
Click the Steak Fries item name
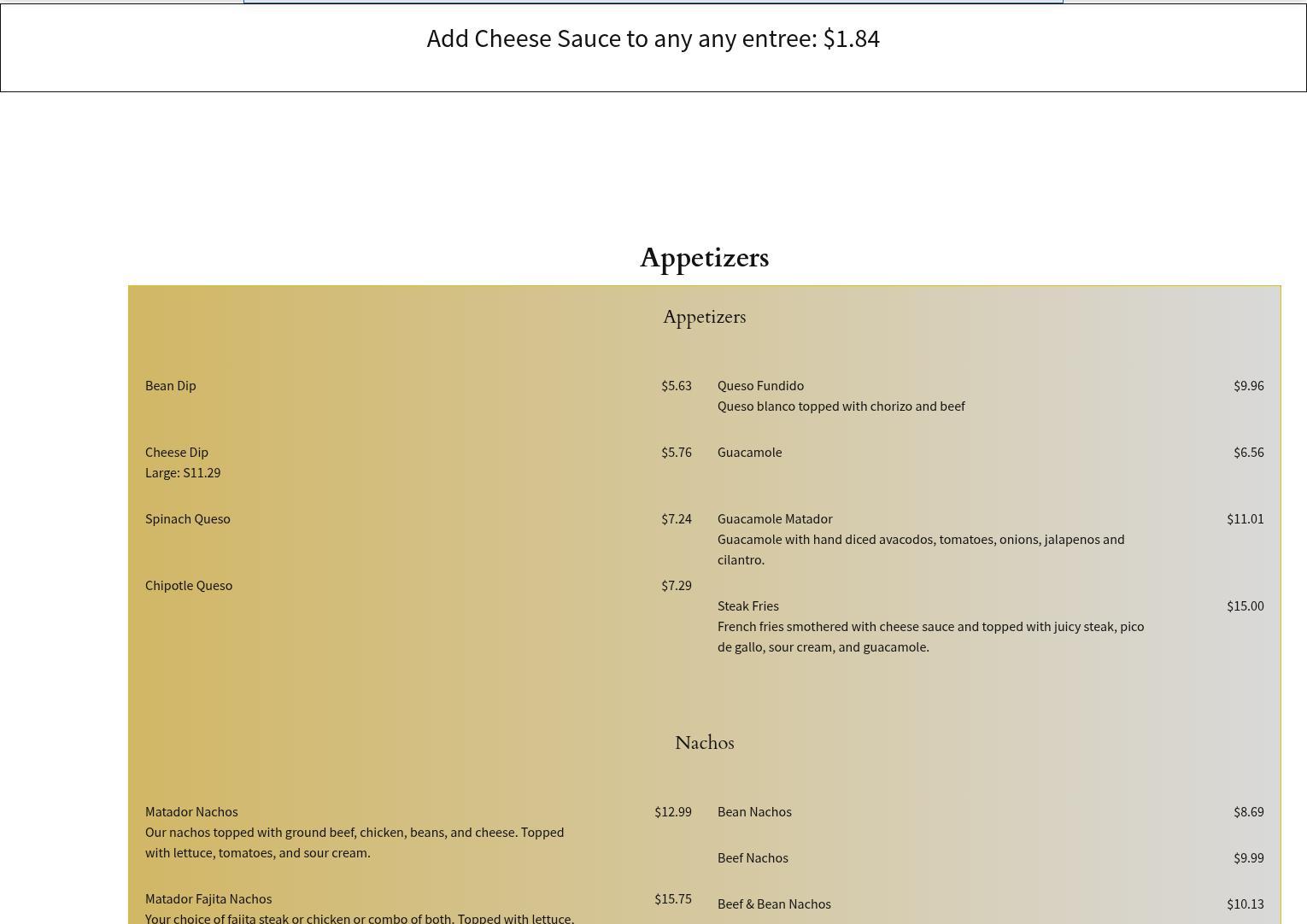point(748,606)
